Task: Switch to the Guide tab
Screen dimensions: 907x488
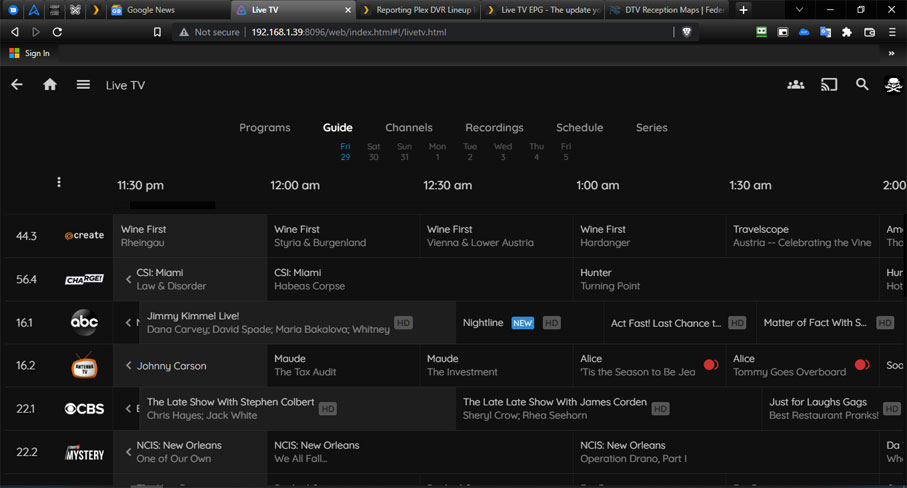Action: pos(338,128)
